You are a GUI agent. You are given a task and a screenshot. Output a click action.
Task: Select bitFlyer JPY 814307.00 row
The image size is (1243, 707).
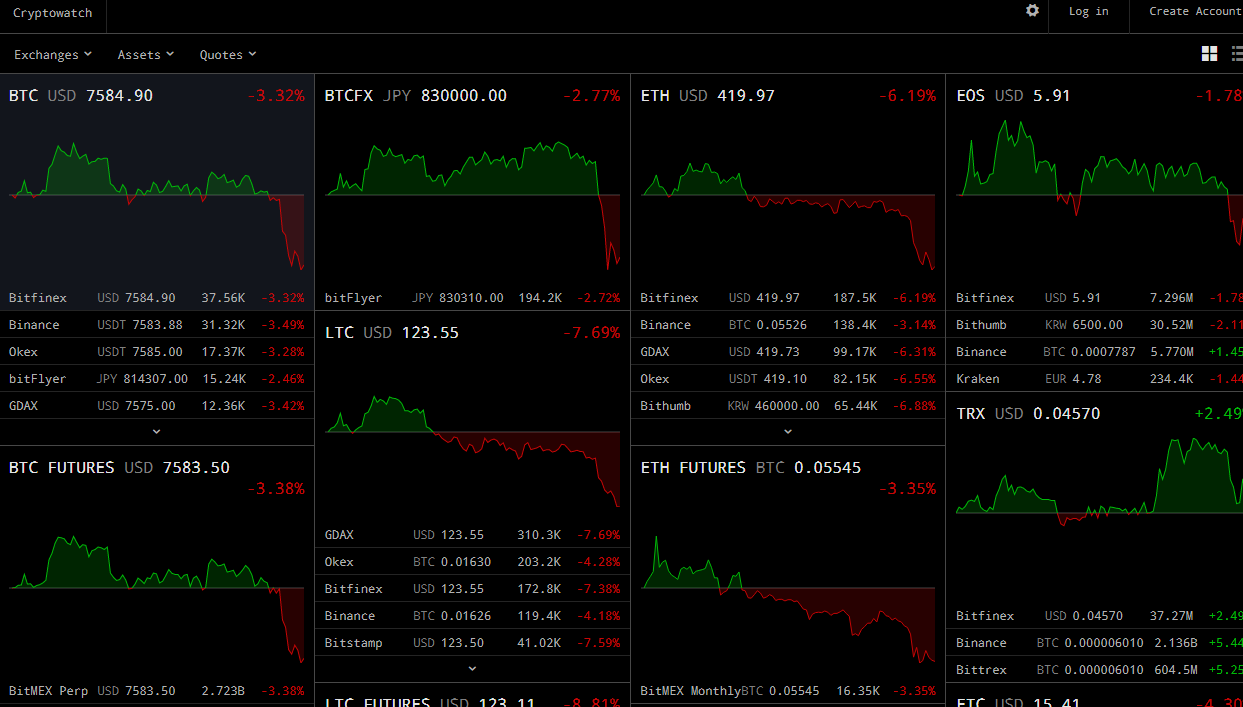pos(156,379)
